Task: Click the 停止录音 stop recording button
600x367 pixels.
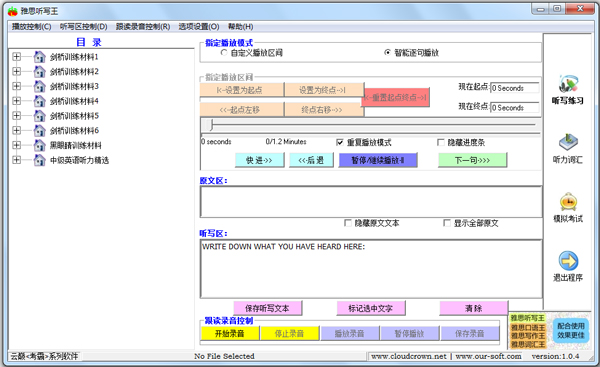Action: [289, 333]
